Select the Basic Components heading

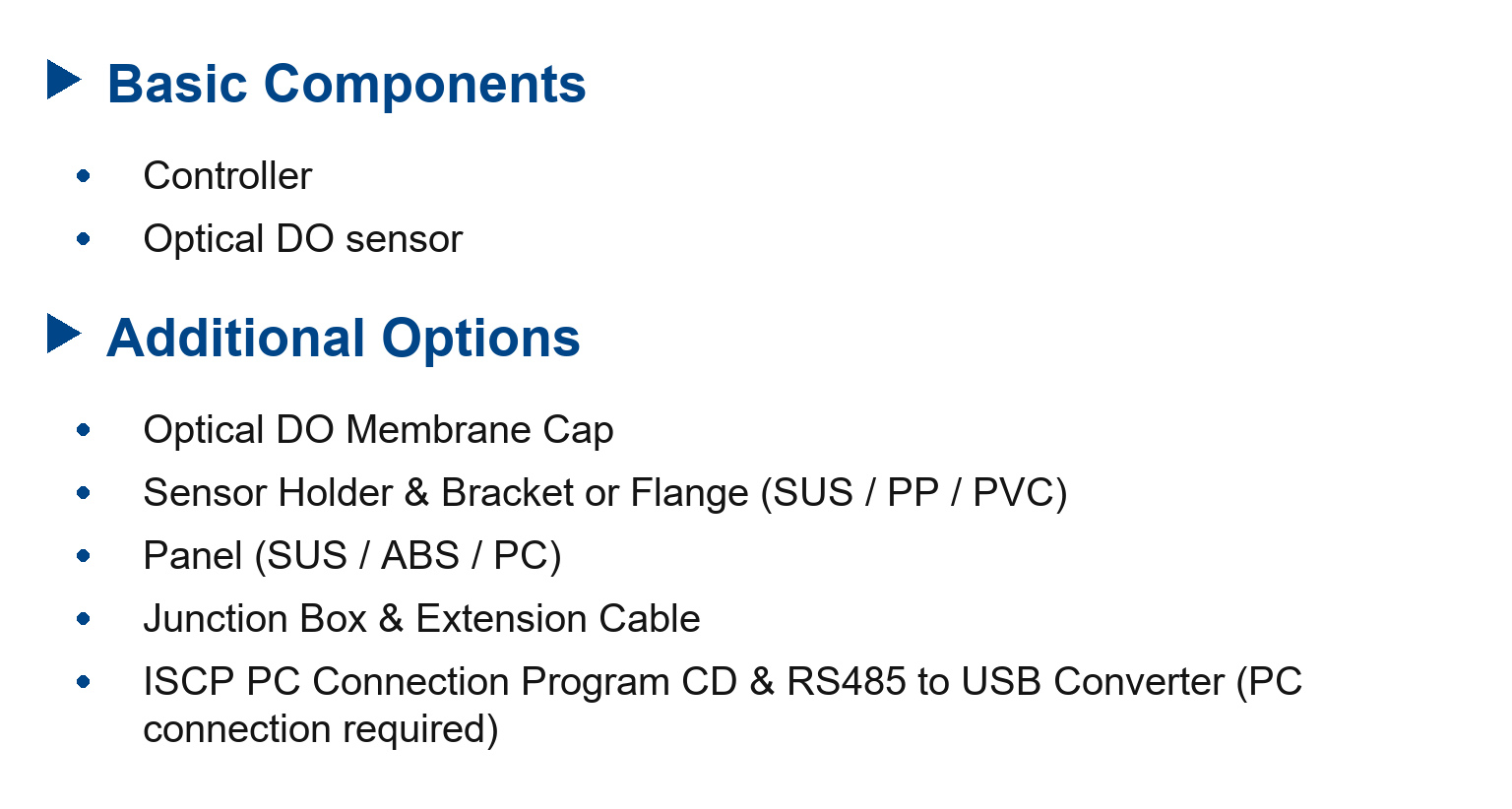pyautogui.click(x=346, y=84)
